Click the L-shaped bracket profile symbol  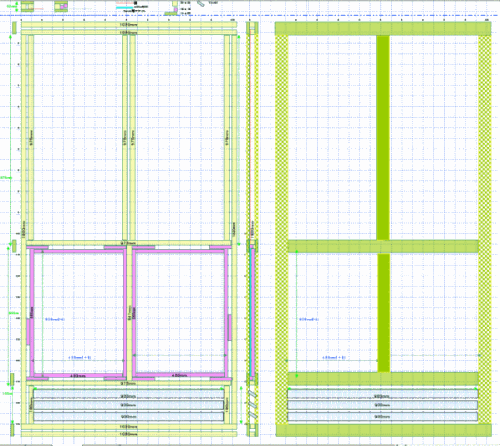pyautogui.click(x=172, y=8)
